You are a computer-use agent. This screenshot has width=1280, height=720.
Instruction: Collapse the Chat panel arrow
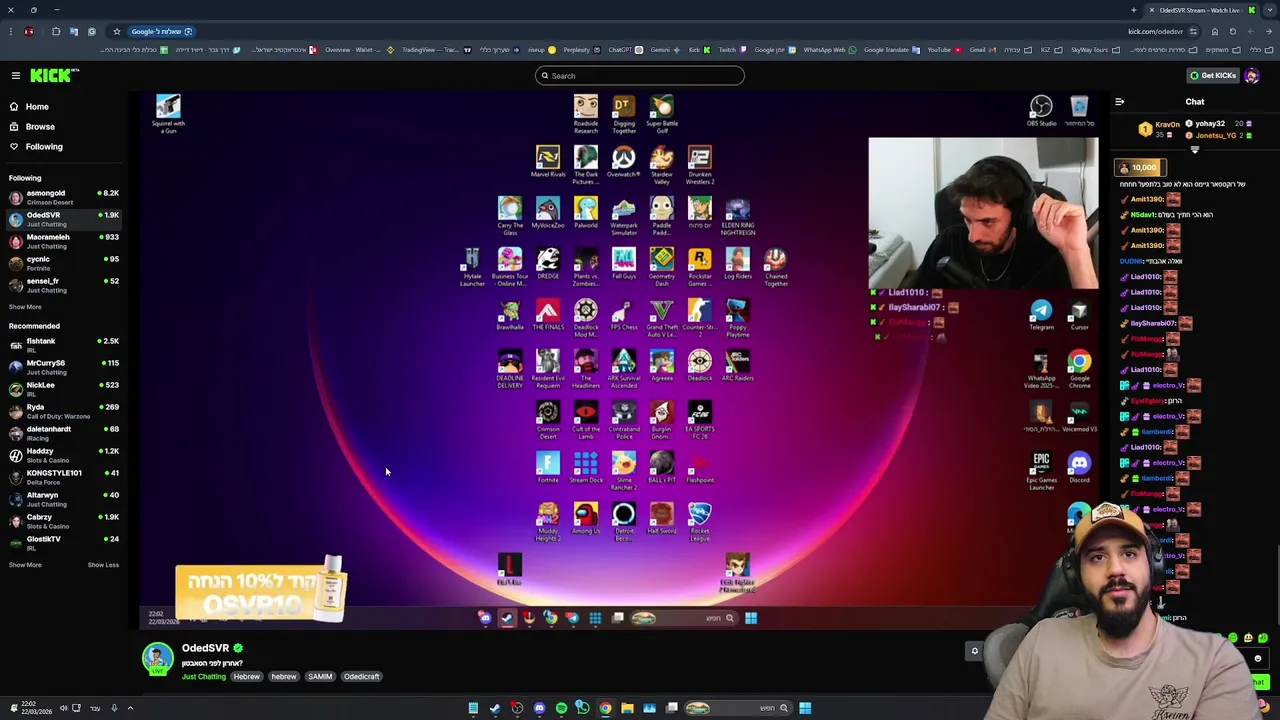(1120, 101)
